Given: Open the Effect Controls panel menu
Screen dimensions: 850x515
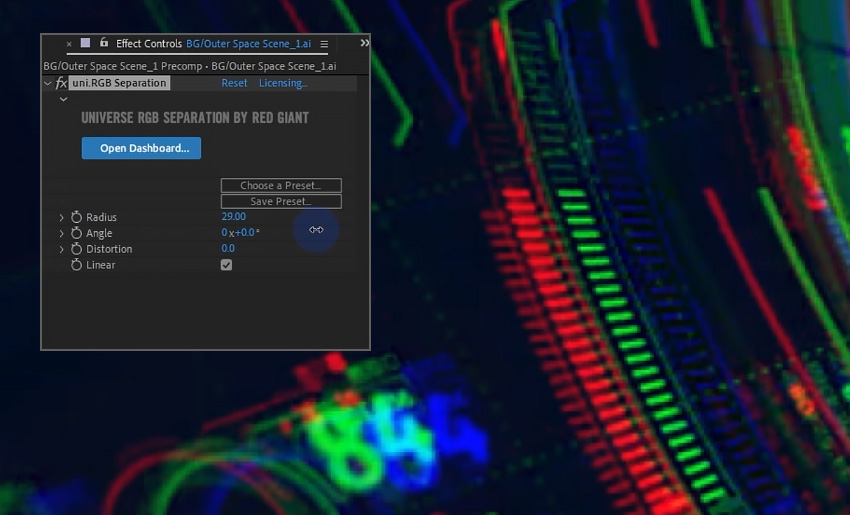Looking at the screenshot, I should tap(324, 44).
